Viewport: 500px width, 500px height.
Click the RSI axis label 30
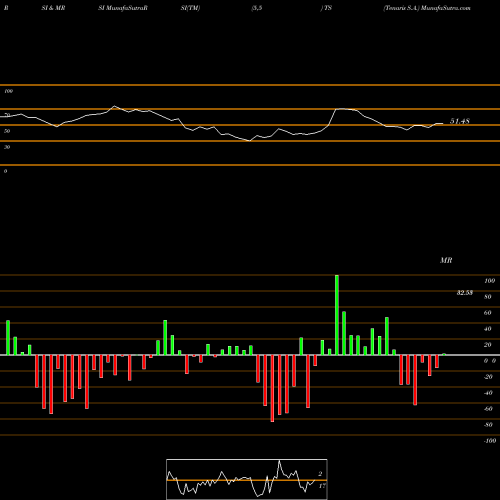pyautogui.click(x=7, y=147)
